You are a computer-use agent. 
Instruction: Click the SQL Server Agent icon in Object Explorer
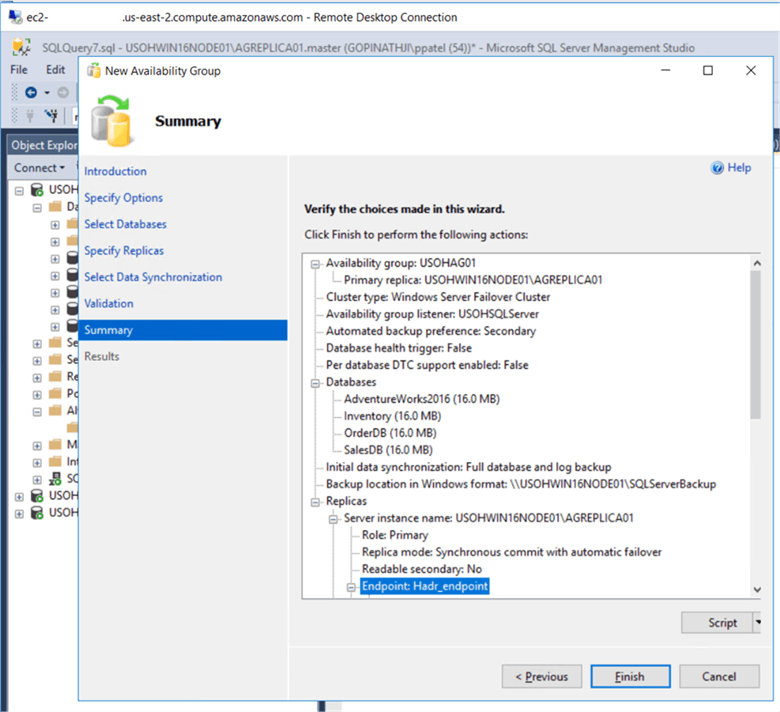(x=55, y=479)
